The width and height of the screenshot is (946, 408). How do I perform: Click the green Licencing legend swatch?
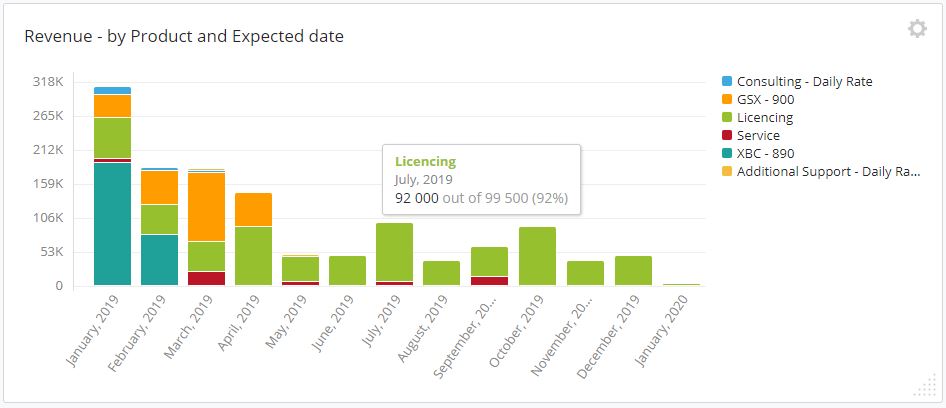click(x=727, y=118)
